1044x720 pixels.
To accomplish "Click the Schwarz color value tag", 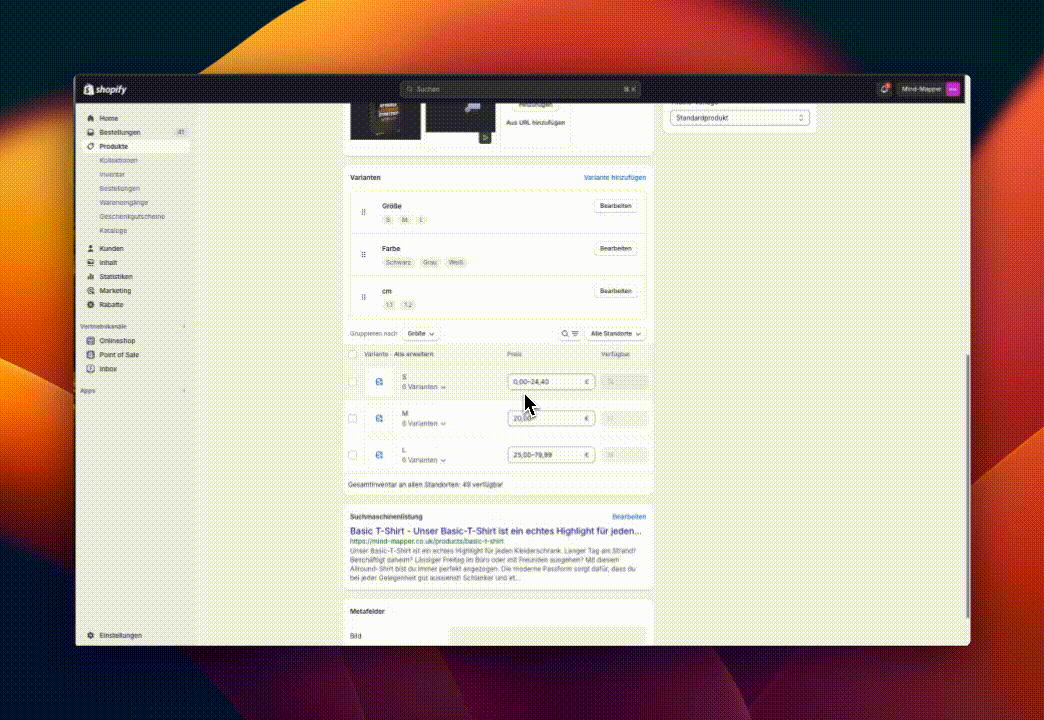I will coord(398,262).
